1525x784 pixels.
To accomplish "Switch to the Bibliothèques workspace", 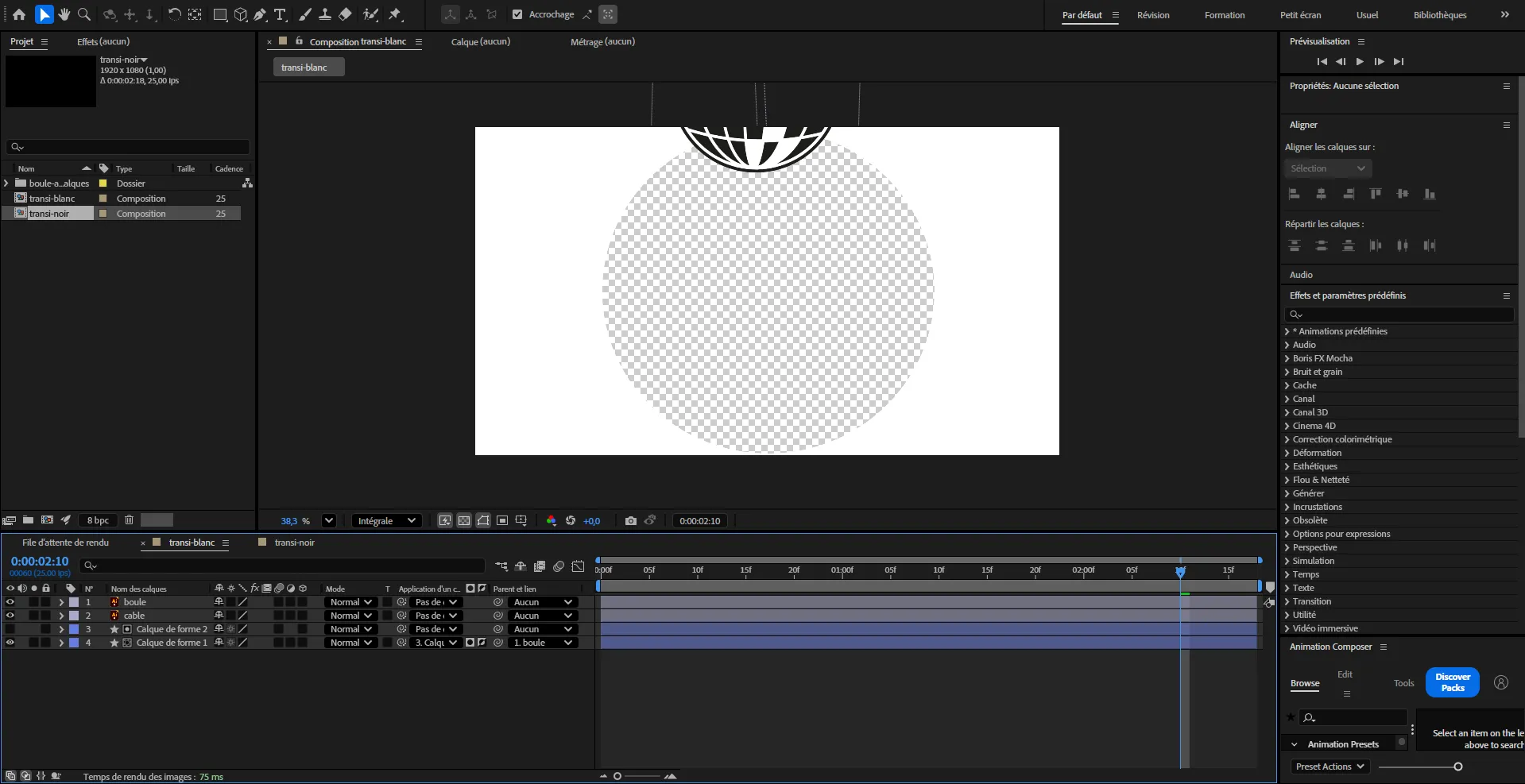I will (1440, 15).
